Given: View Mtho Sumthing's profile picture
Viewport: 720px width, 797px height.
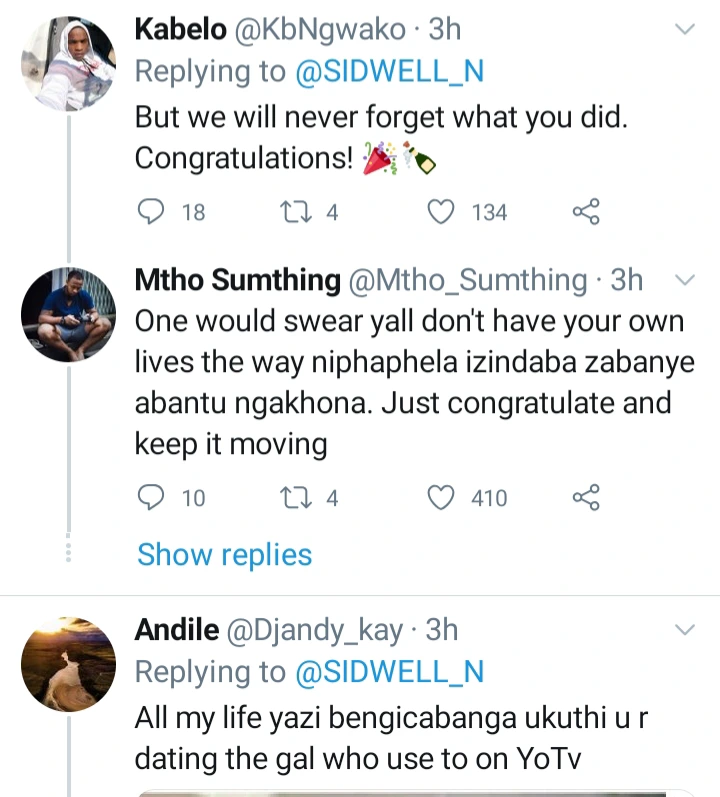Looking at the screenshot, I should [69, 315].
